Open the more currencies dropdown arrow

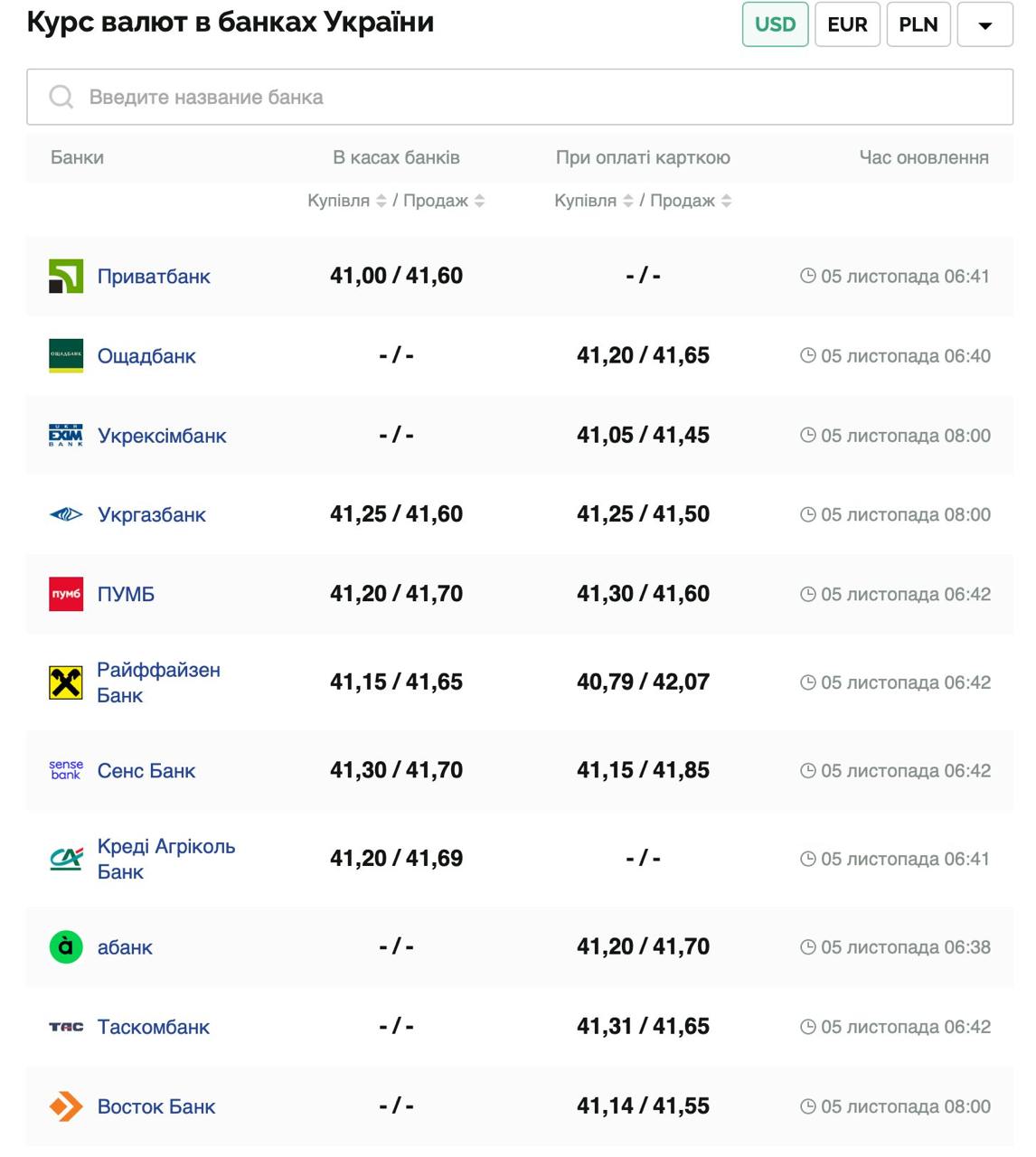click(984, 24)
